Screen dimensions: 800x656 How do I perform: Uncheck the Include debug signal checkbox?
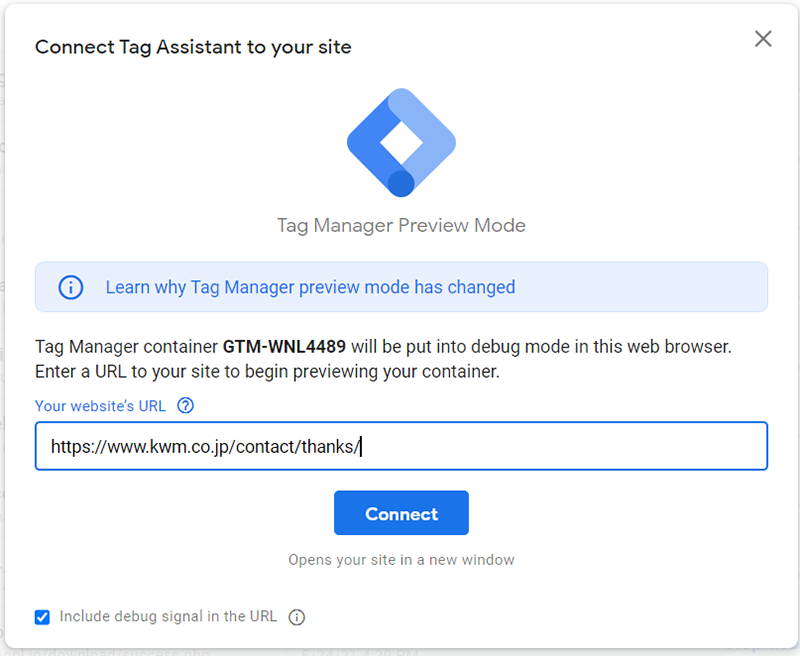(x=42, y=617)
